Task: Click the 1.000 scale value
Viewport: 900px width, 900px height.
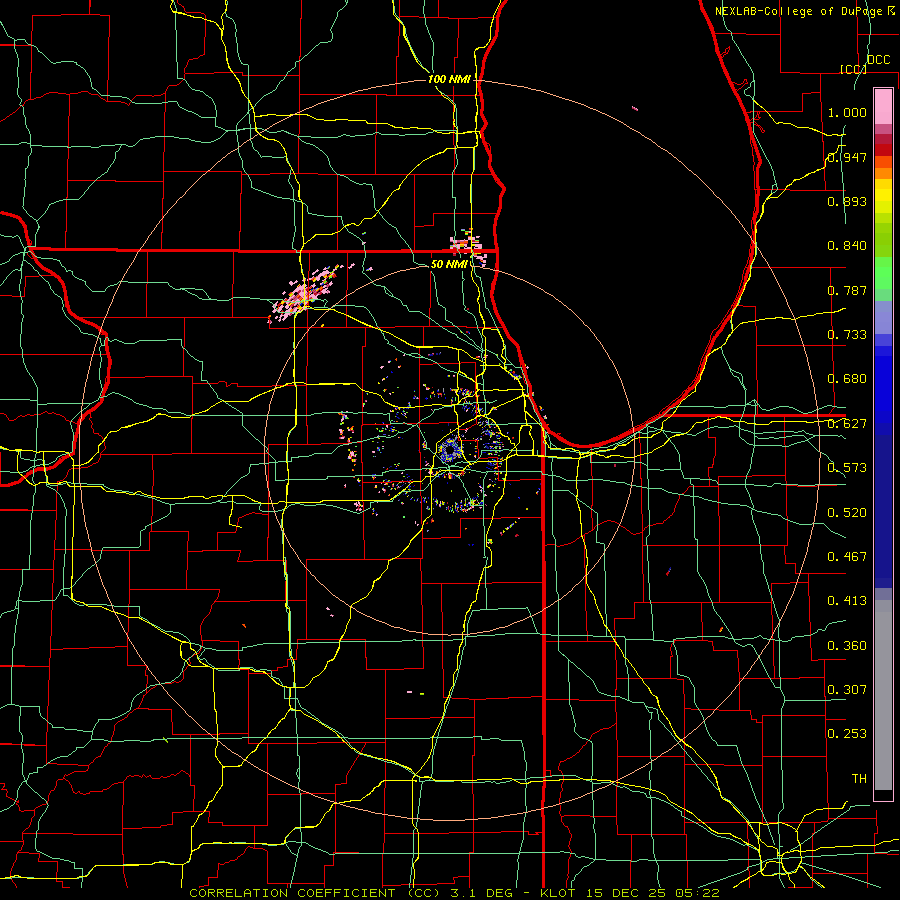Action: (x=847, y=112)
